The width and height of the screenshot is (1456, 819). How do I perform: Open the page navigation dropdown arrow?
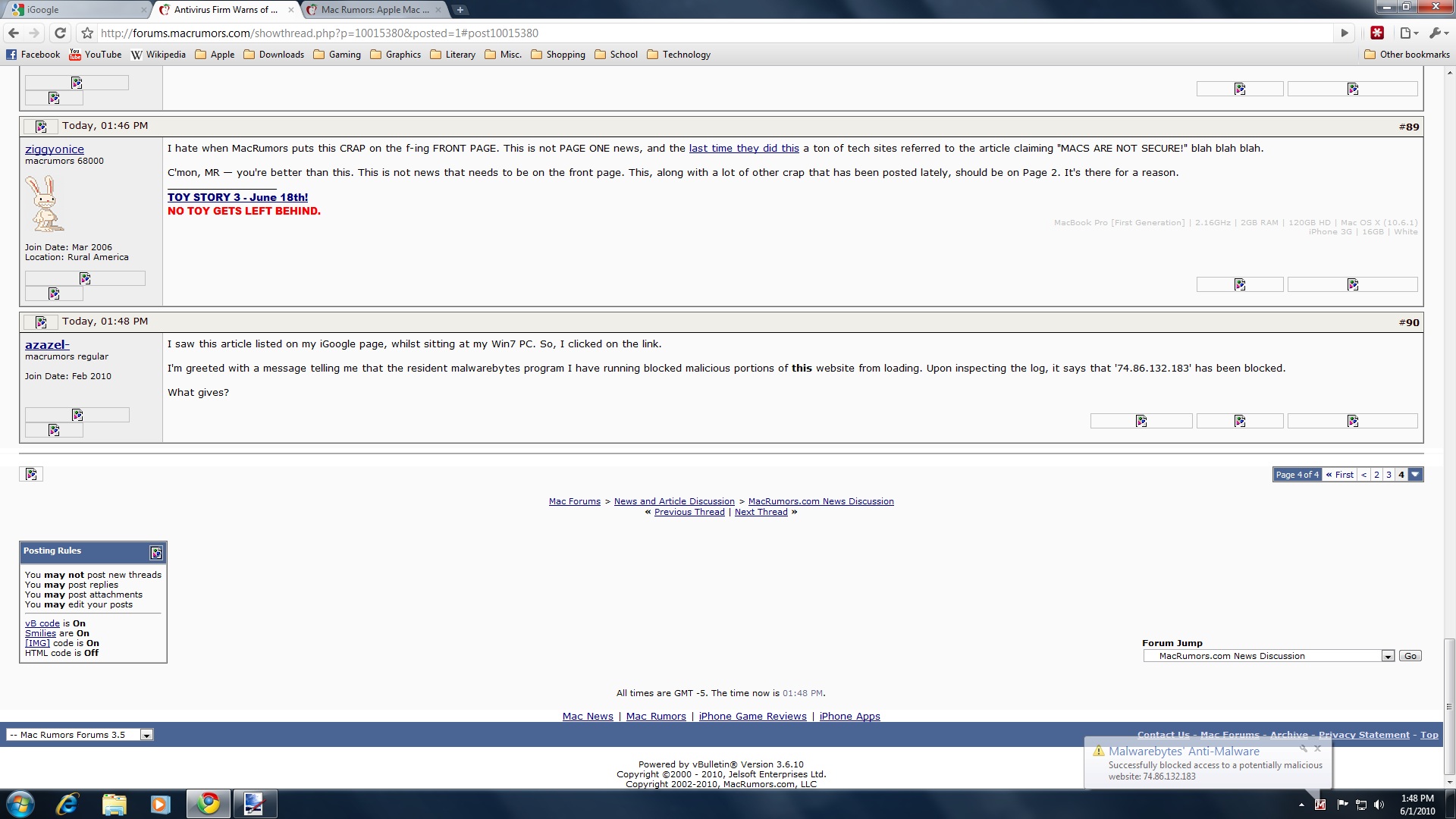(x=1415, y=475)
